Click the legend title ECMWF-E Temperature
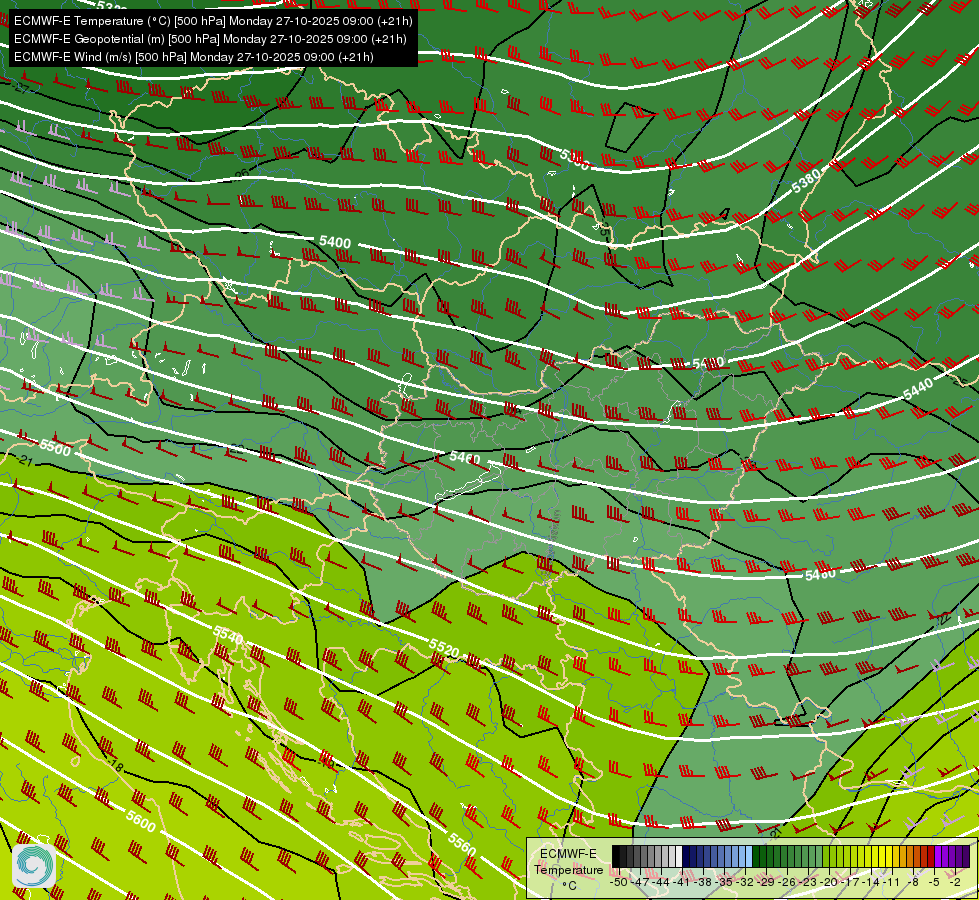This screenshot has width=979, height=900. coord(568,862)
